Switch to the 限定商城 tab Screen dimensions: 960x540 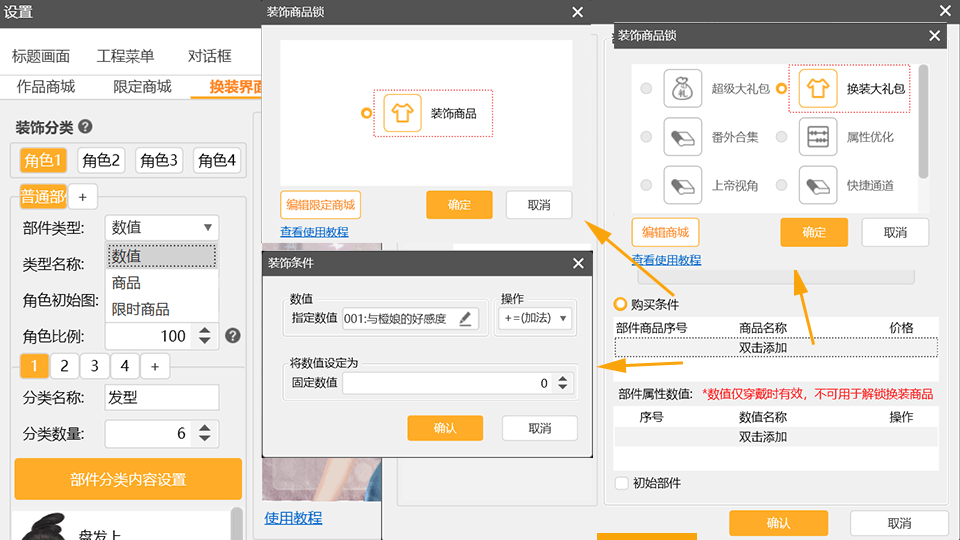click(x=142, y=87)
